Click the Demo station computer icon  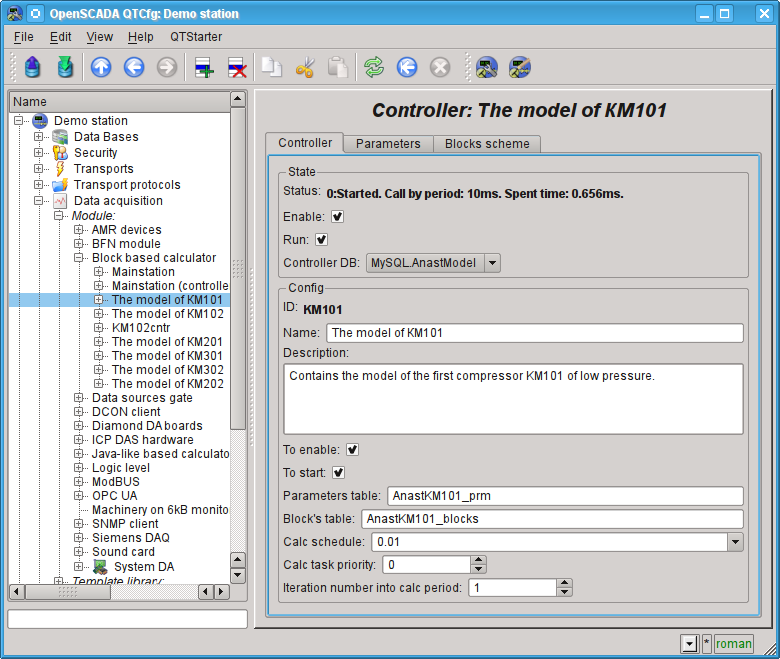coord(40,120)
